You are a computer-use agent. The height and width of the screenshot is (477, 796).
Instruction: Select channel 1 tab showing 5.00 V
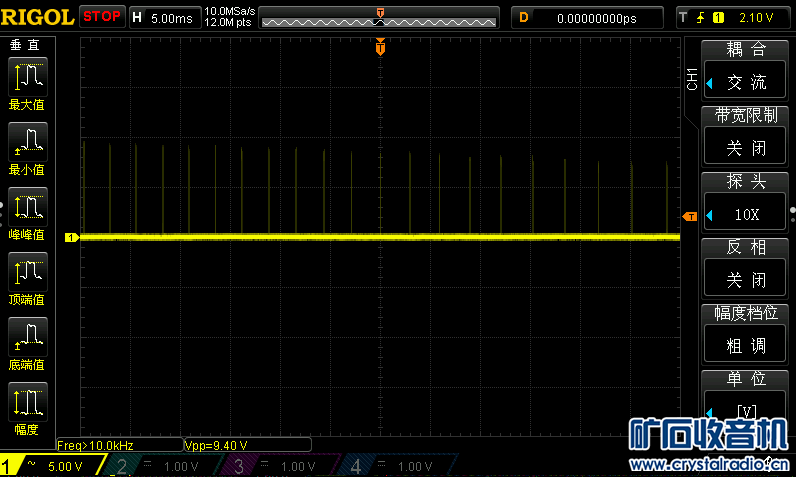tap(48, 466)
